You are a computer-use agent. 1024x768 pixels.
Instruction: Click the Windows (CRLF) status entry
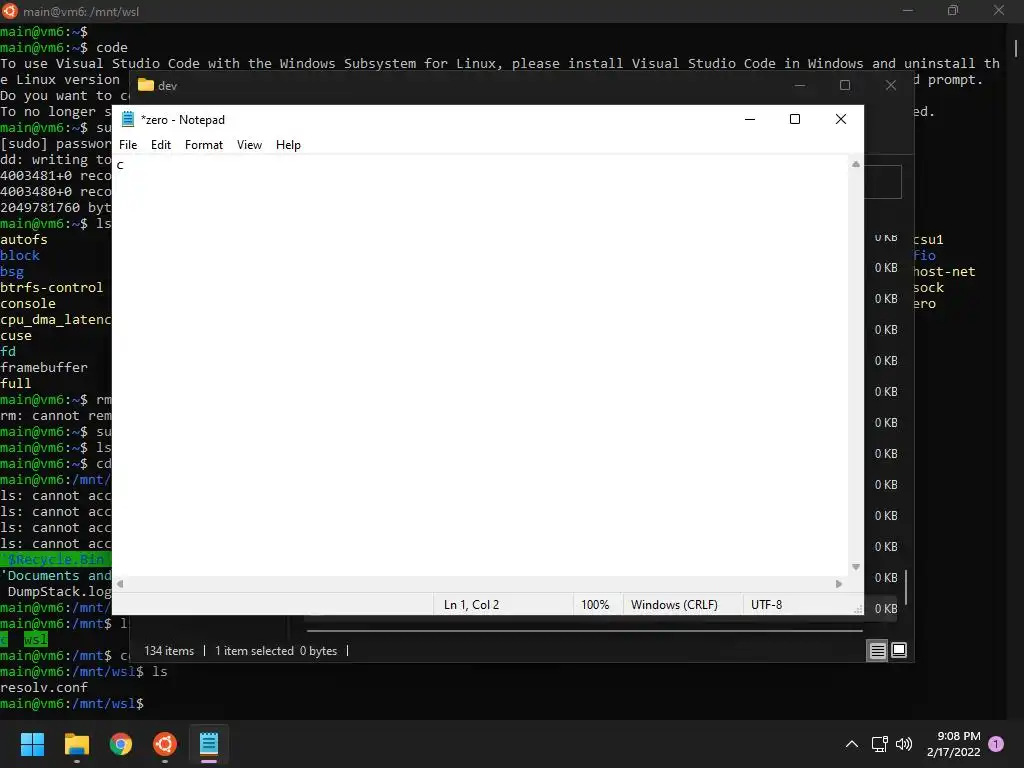click(x=674, y=605)
